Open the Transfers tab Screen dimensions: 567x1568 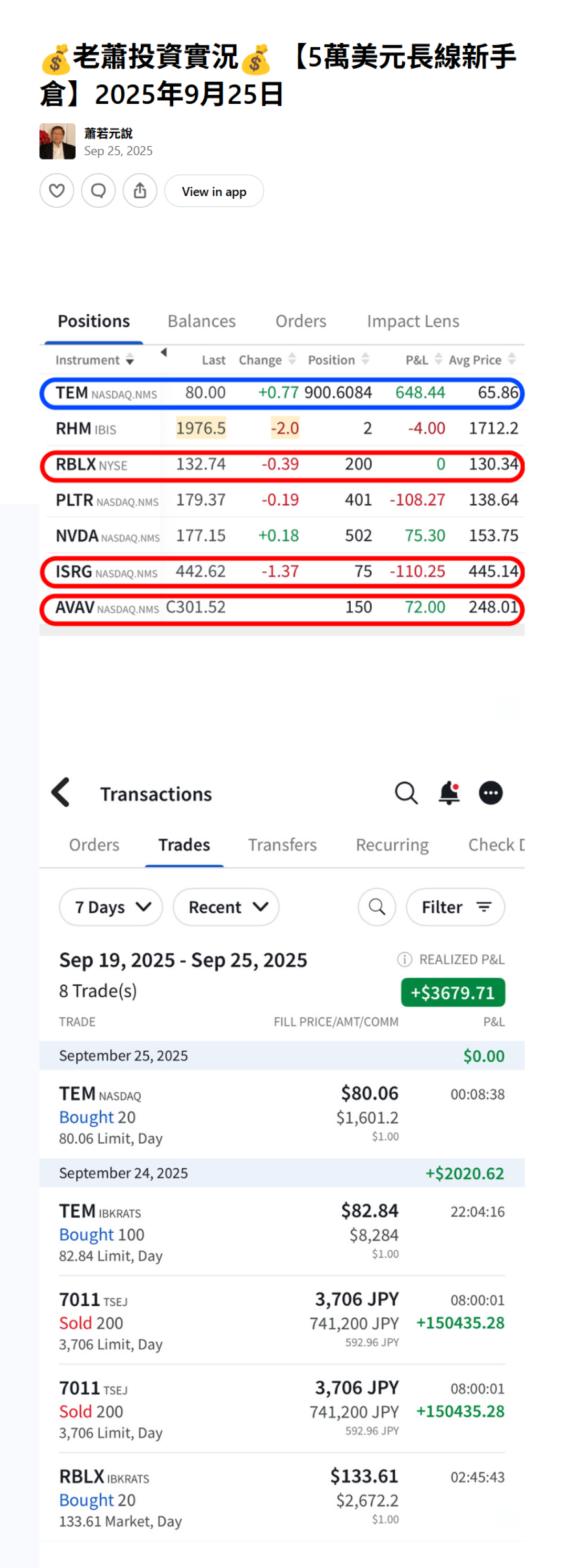[282, 845]
